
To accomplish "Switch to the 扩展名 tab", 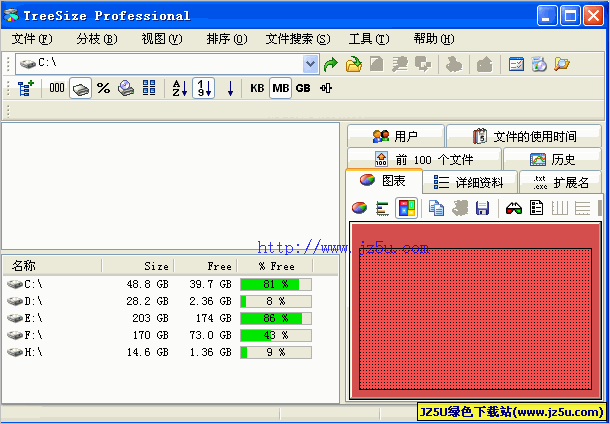I will click(x=561, y=182).
